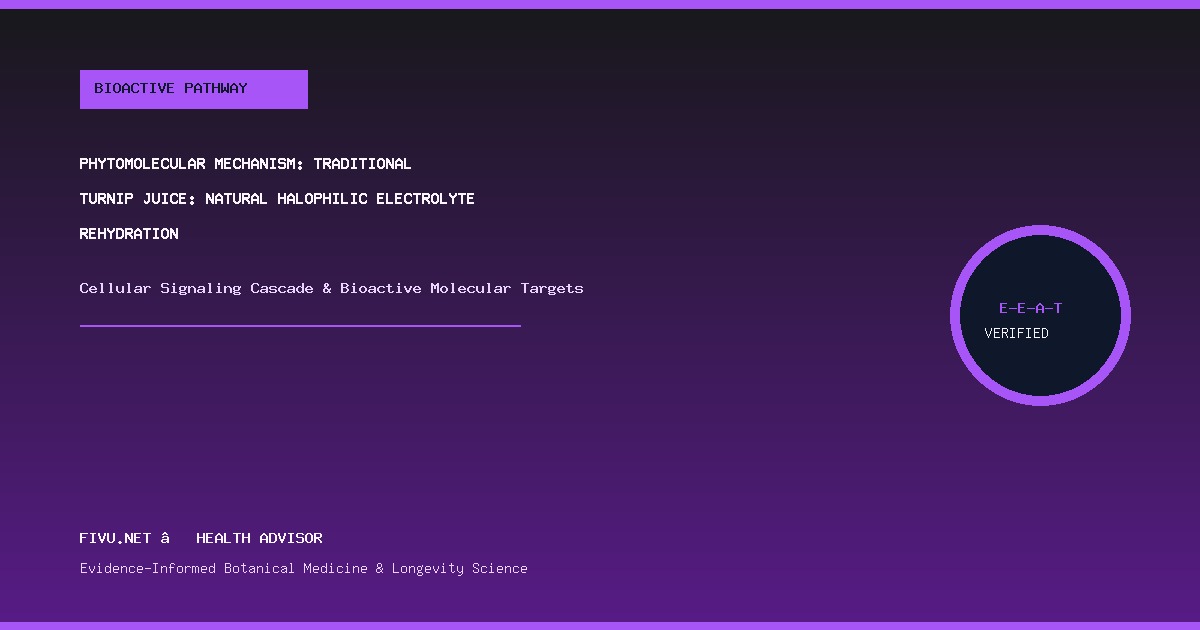
Task: Click the PHYTOMOLECULAR MECHANISM: TRADITIONAL heading line
Action: 245,164
